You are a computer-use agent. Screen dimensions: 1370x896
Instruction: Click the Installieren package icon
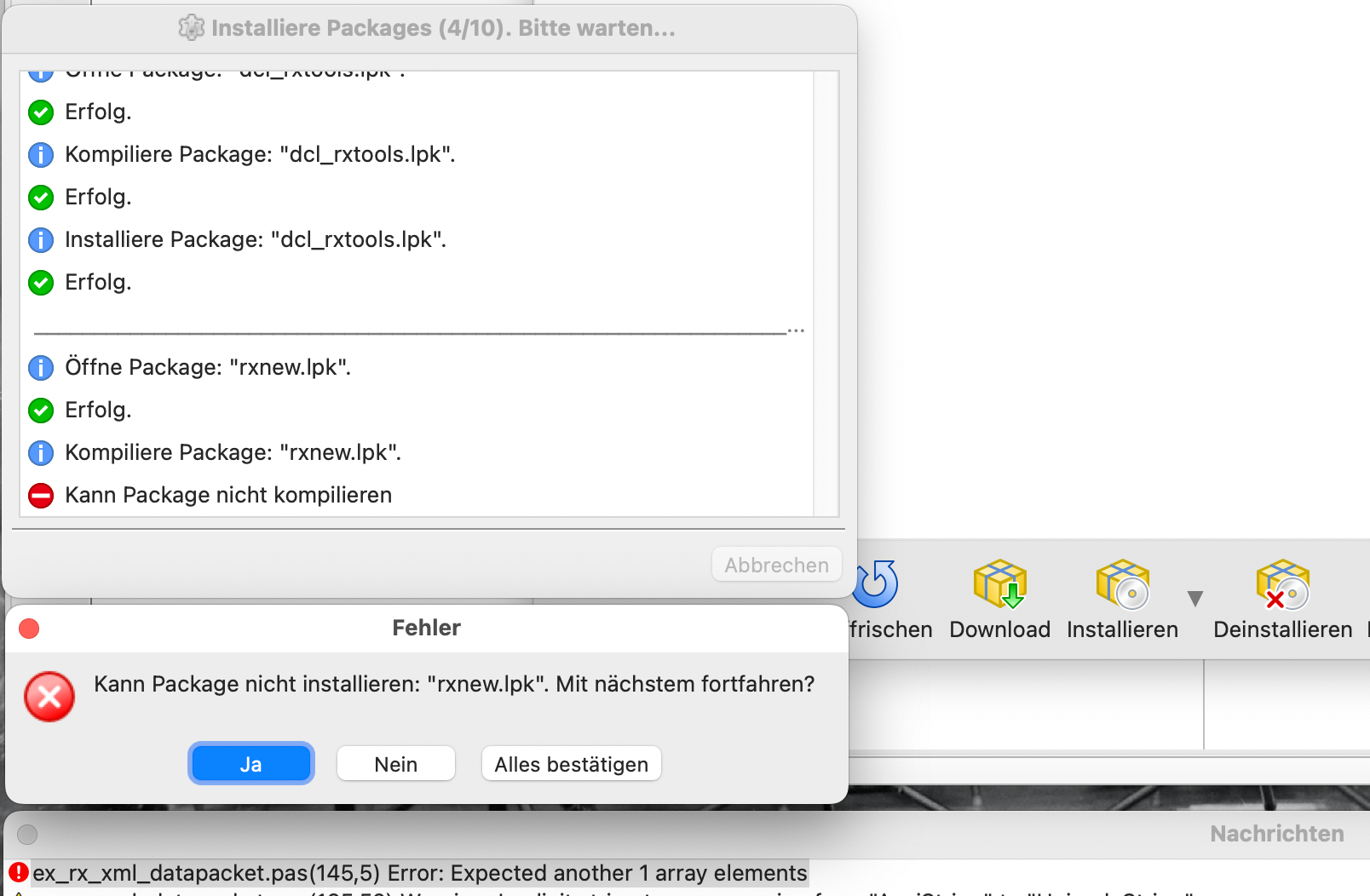[x=1122, y=585]
